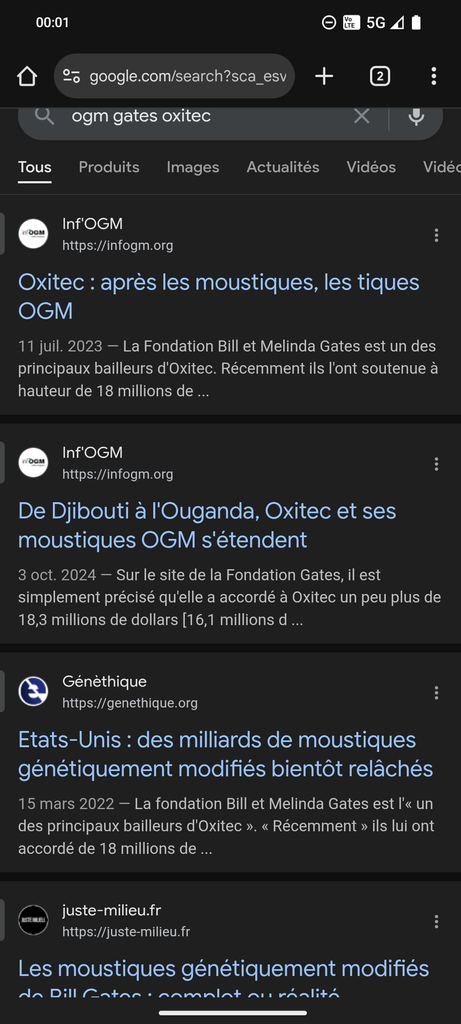This screenshot has height=1024, width=461.
Task: Open the tab switcher showing 2 tabs
Action: pyautogui.click(x=379, y=76)
